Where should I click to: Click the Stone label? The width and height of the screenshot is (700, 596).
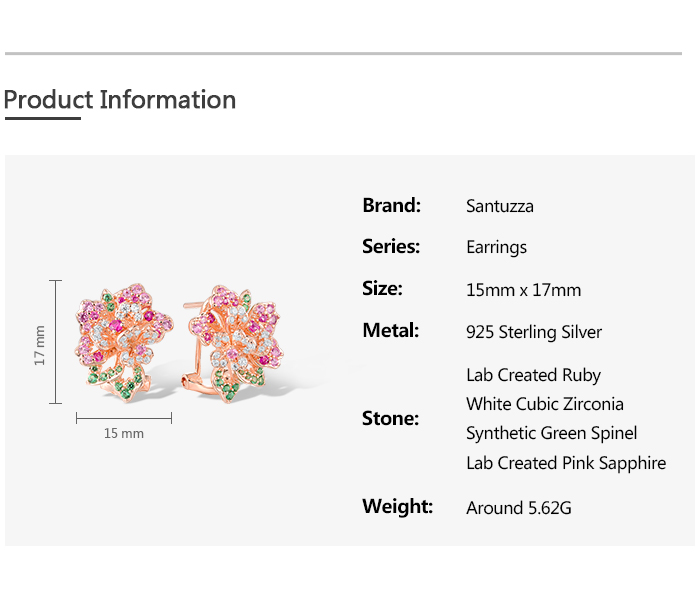pyautogui.click(x=390, y=419)
